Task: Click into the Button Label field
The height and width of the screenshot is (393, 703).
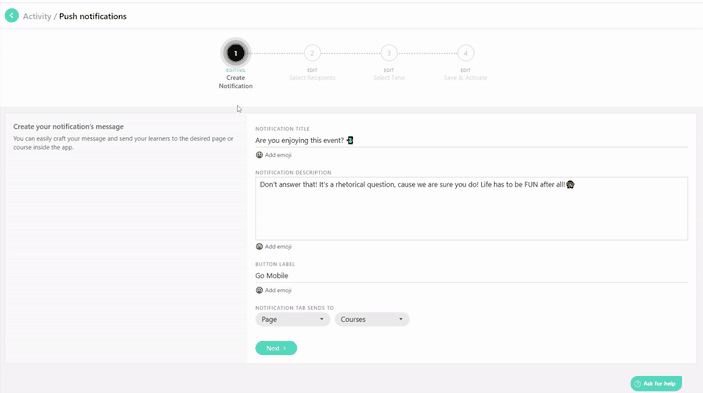Action: [471, 276]
